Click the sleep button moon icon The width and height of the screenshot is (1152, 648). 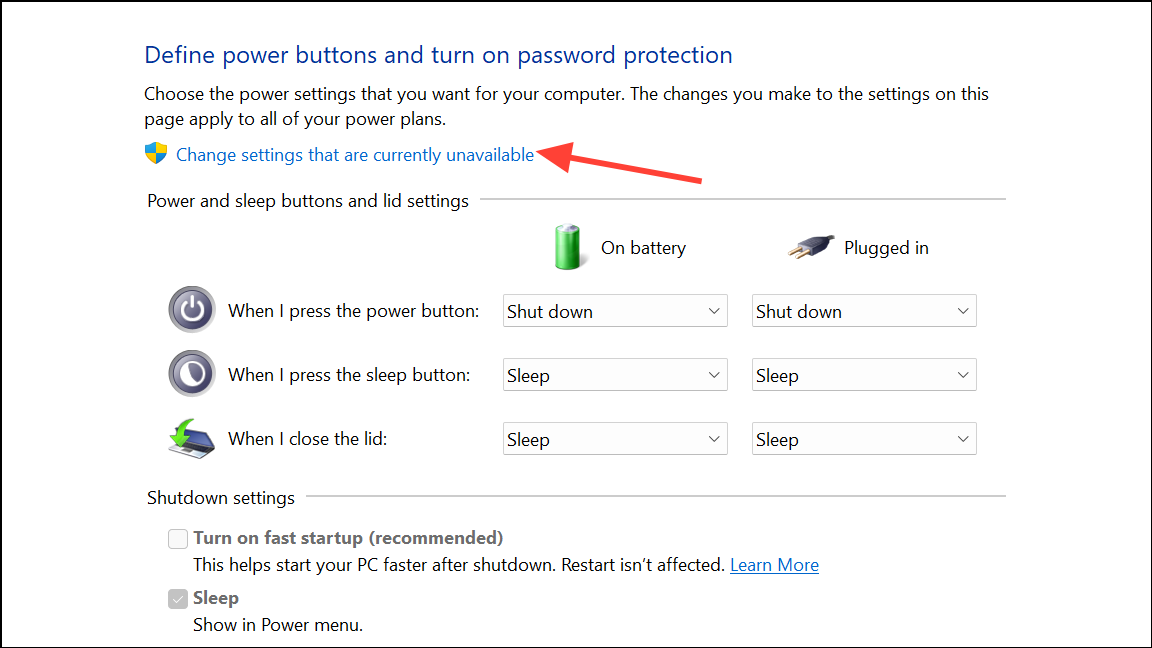coord(192,373)
